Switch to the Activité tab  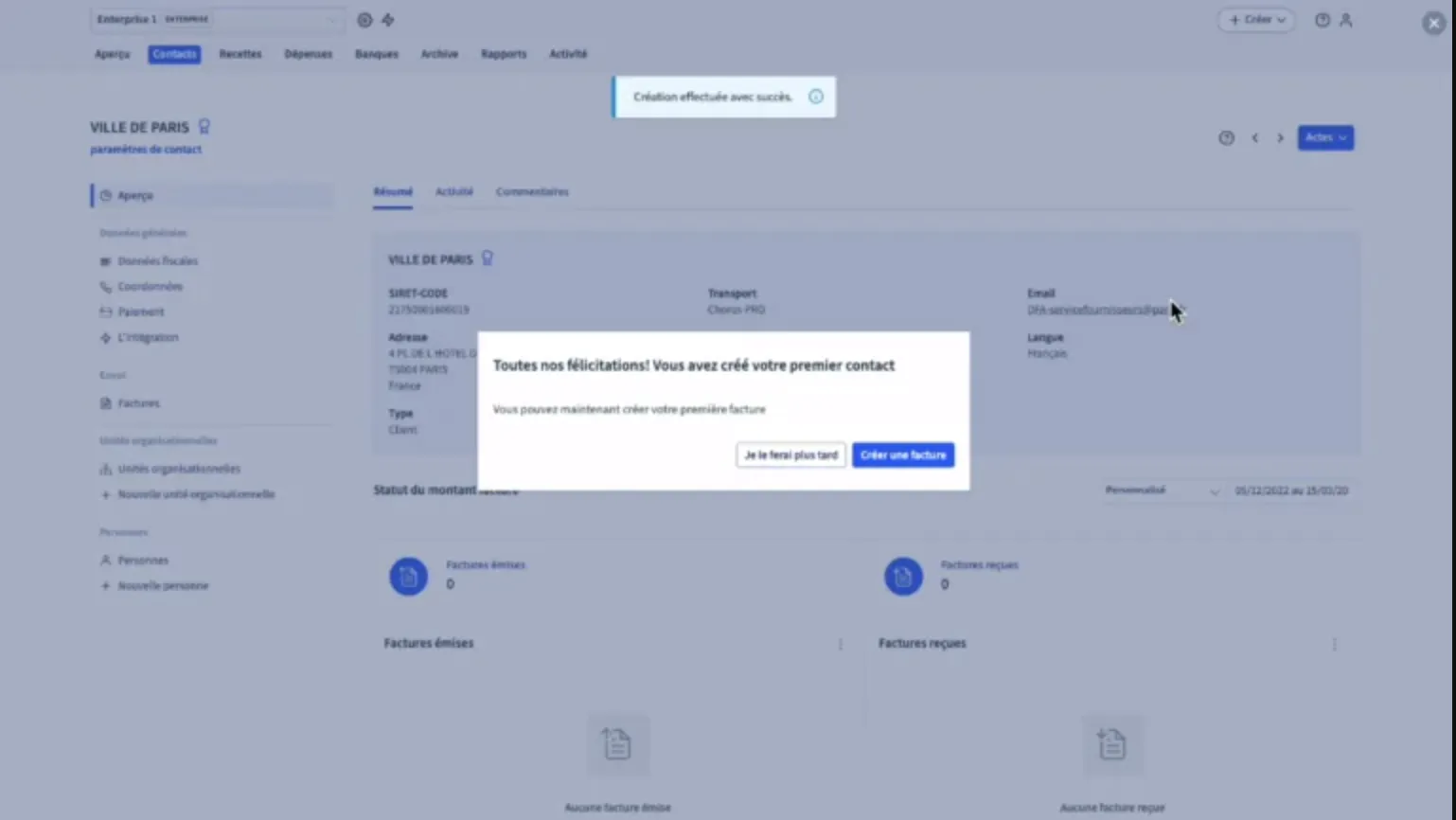point(453,191)
